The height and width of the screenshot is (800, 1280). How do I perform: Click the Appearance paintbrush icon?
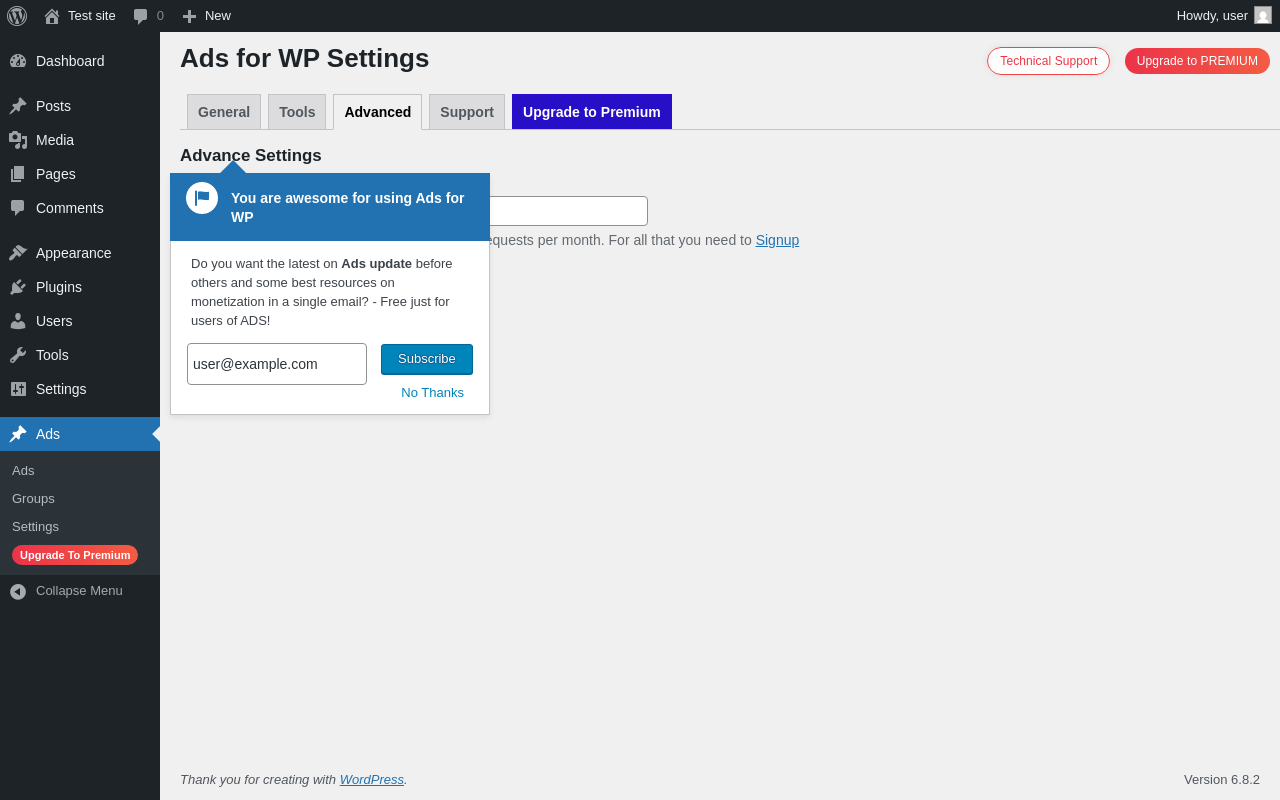click(18, 253)
